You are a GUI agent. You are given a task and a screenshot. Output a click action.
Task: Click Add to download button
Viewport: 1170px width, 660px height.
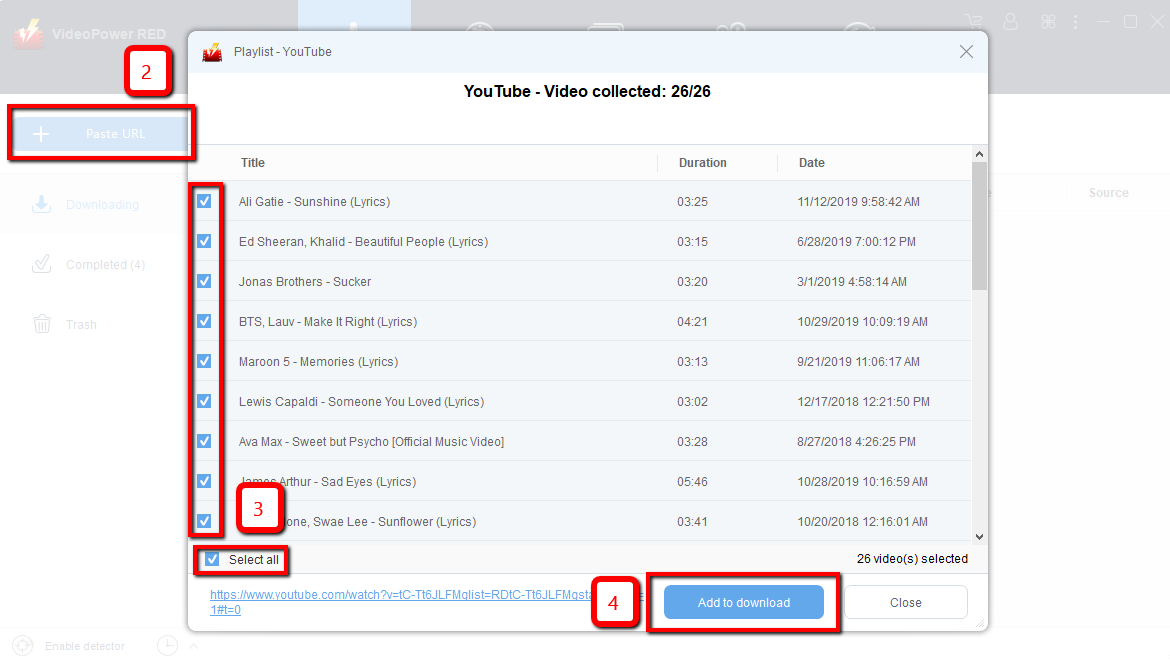[744, 603]
